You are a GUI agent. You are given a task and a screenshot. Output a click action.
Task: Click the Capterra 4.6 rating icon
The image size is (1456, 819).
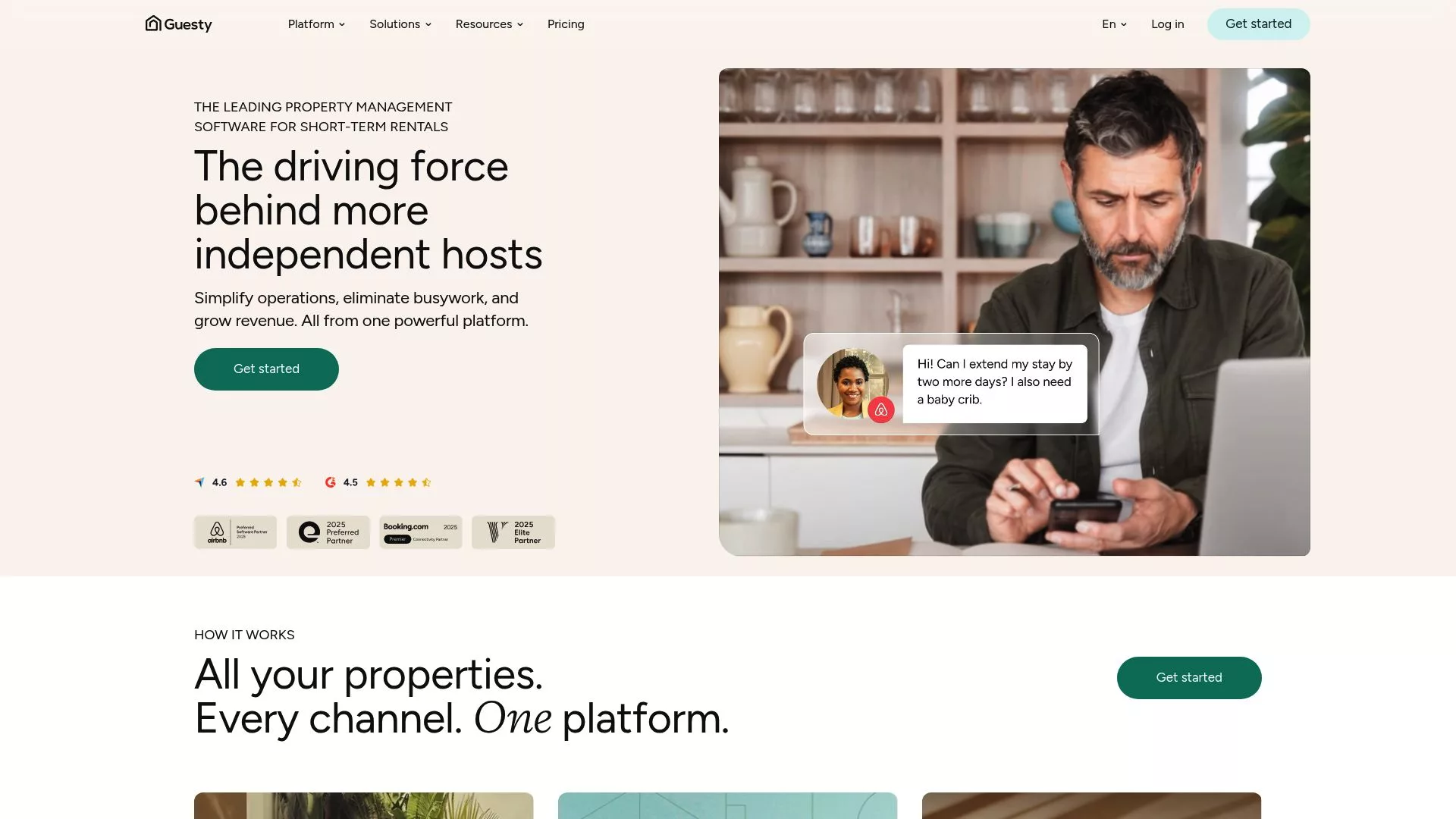point(199,482)
